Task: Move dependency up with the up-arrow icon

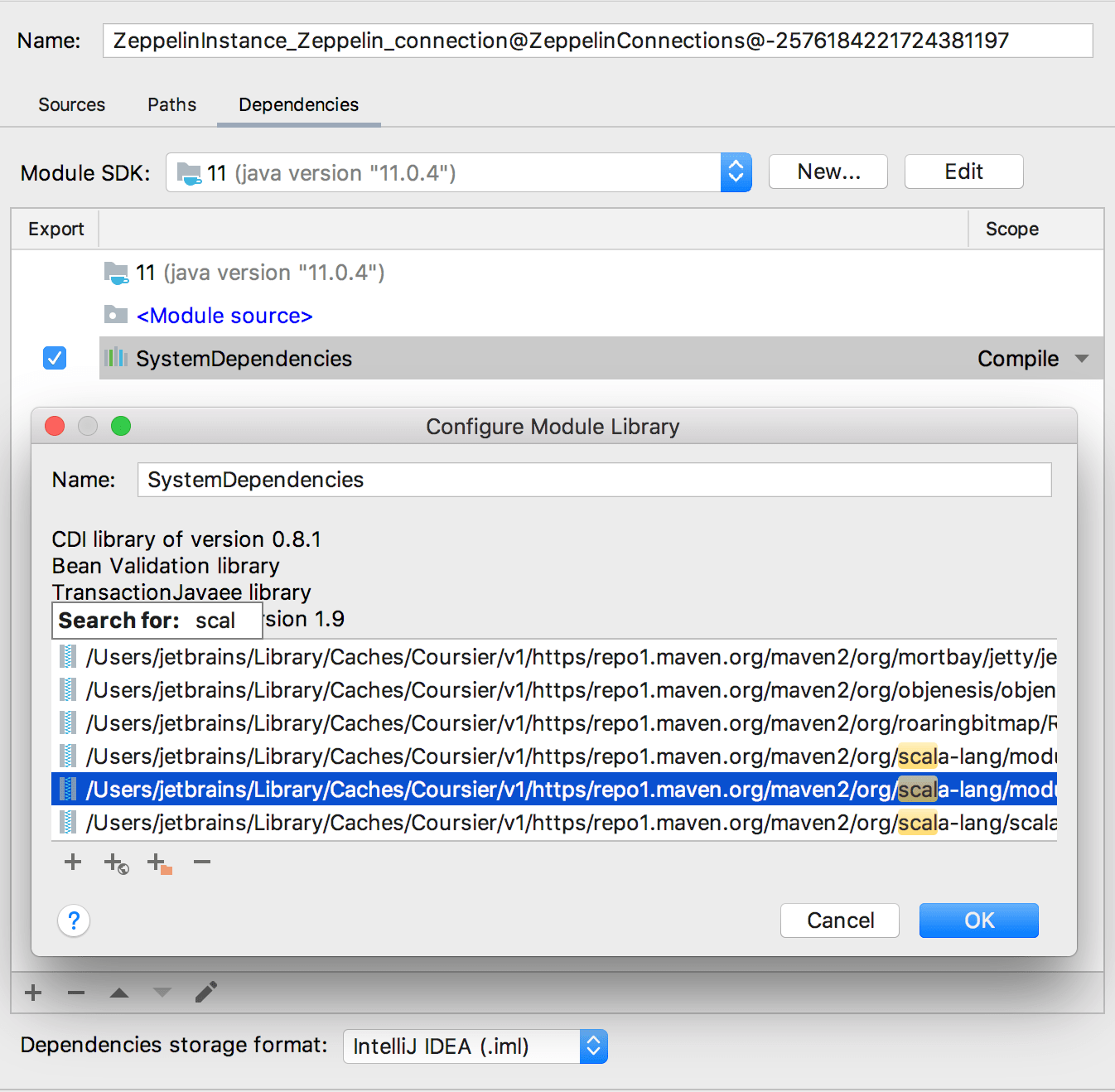Action: (x=118, y=992)
